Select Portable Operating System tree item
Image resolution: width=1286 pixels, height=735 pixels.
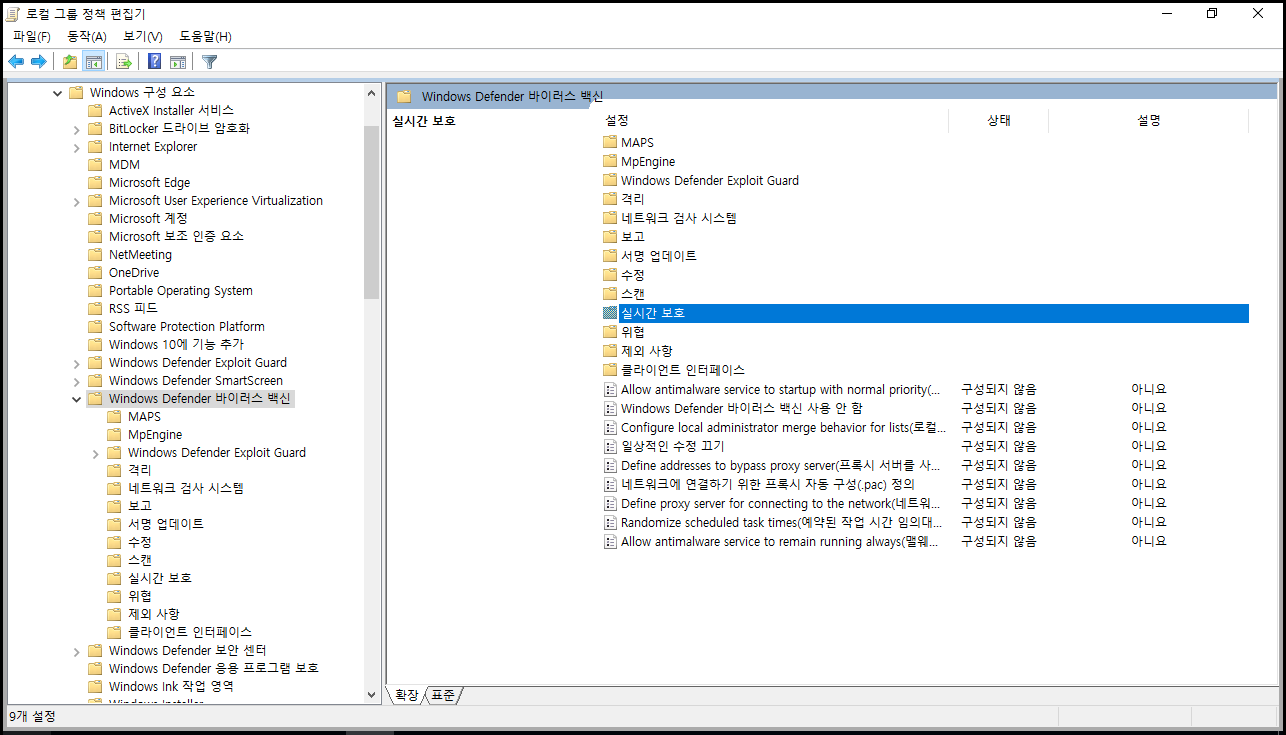(181, 291)
